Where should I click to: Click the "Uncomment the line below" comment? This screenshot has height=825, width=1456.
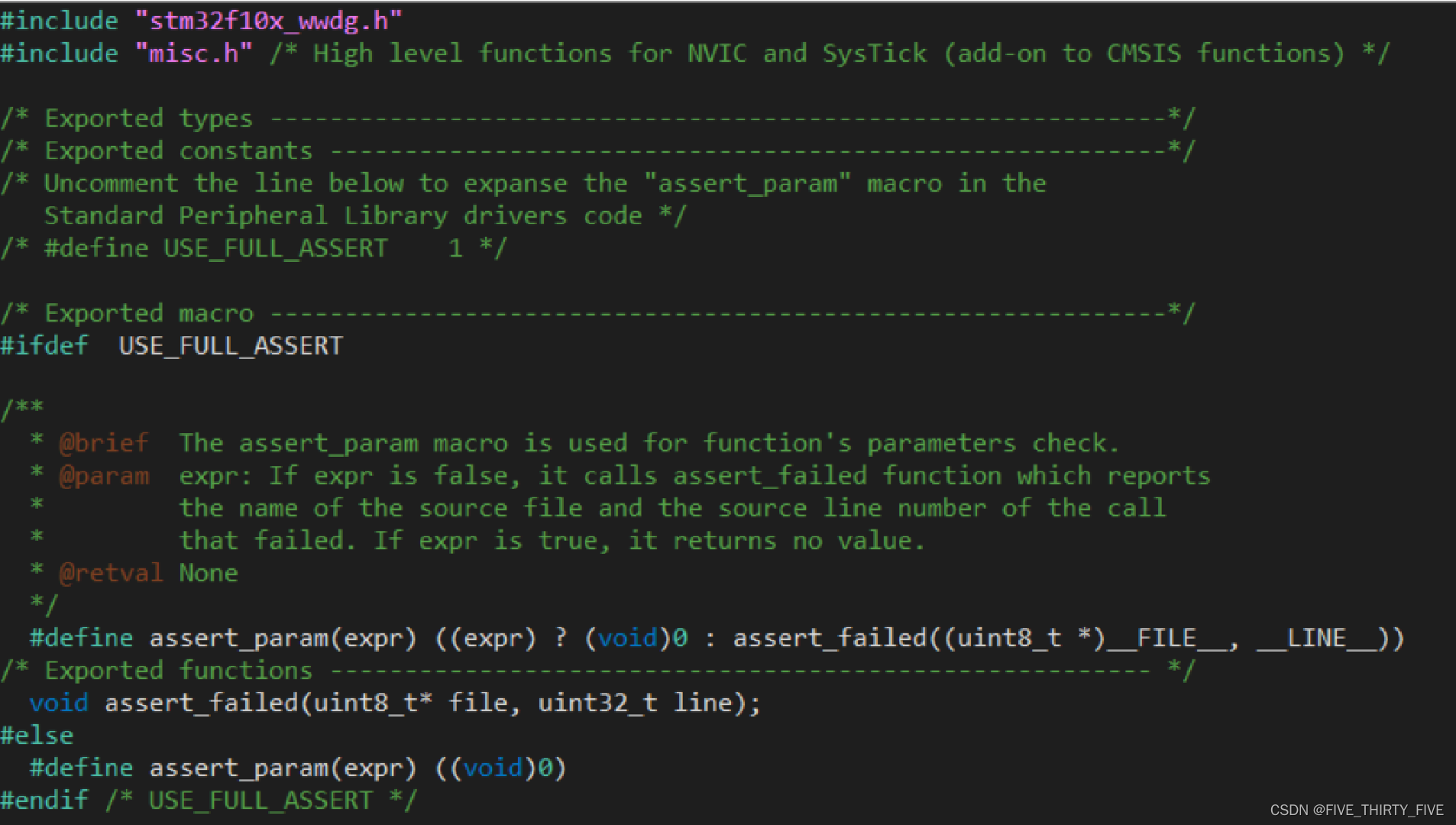[x=523, y=183]
